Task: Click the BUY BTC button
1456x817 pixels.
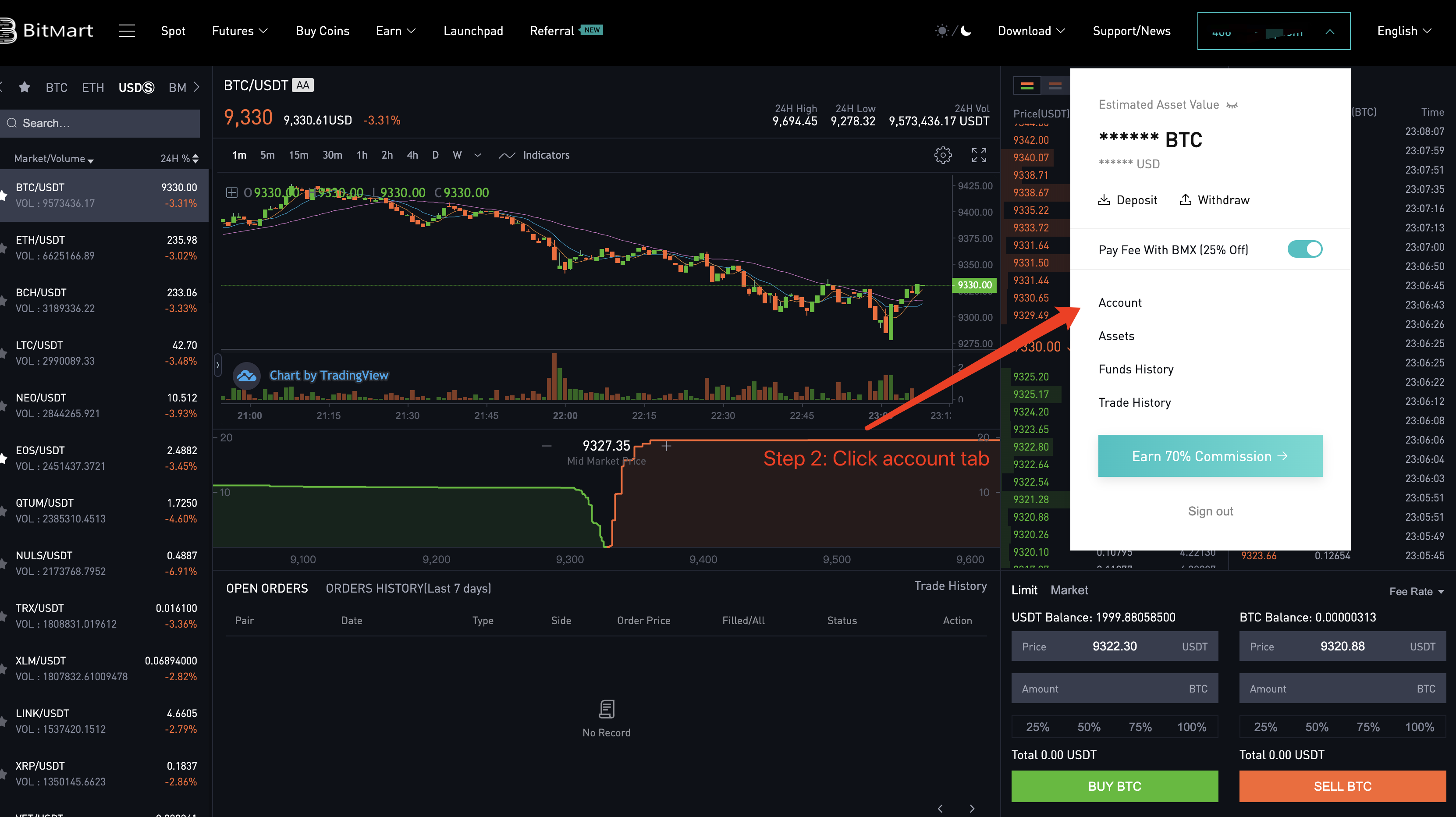Action: click(x=1114, y=786)
